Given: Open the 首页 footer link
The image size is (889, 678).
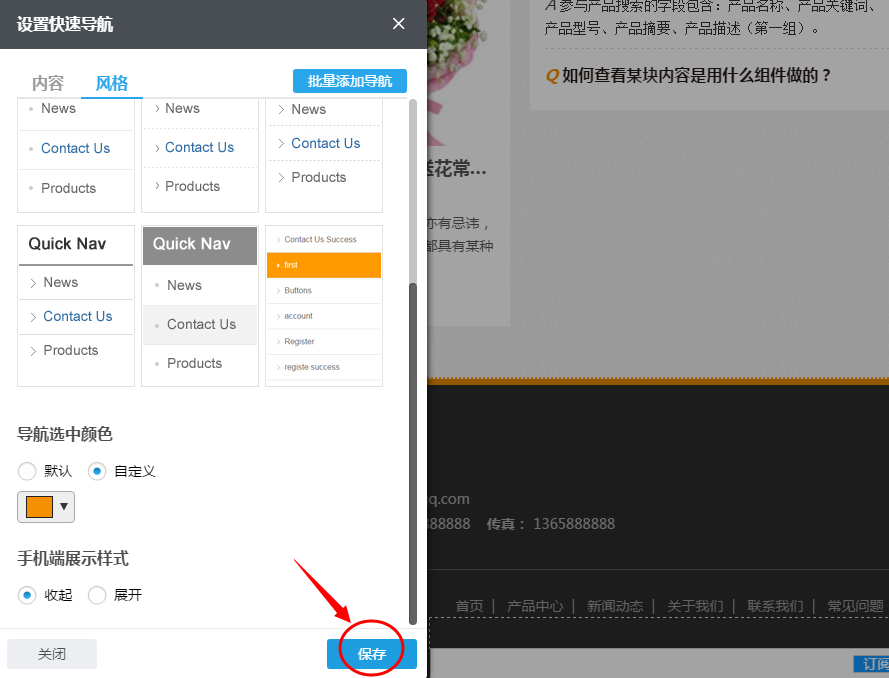Looking at the screenshot, I should point(469,605).
